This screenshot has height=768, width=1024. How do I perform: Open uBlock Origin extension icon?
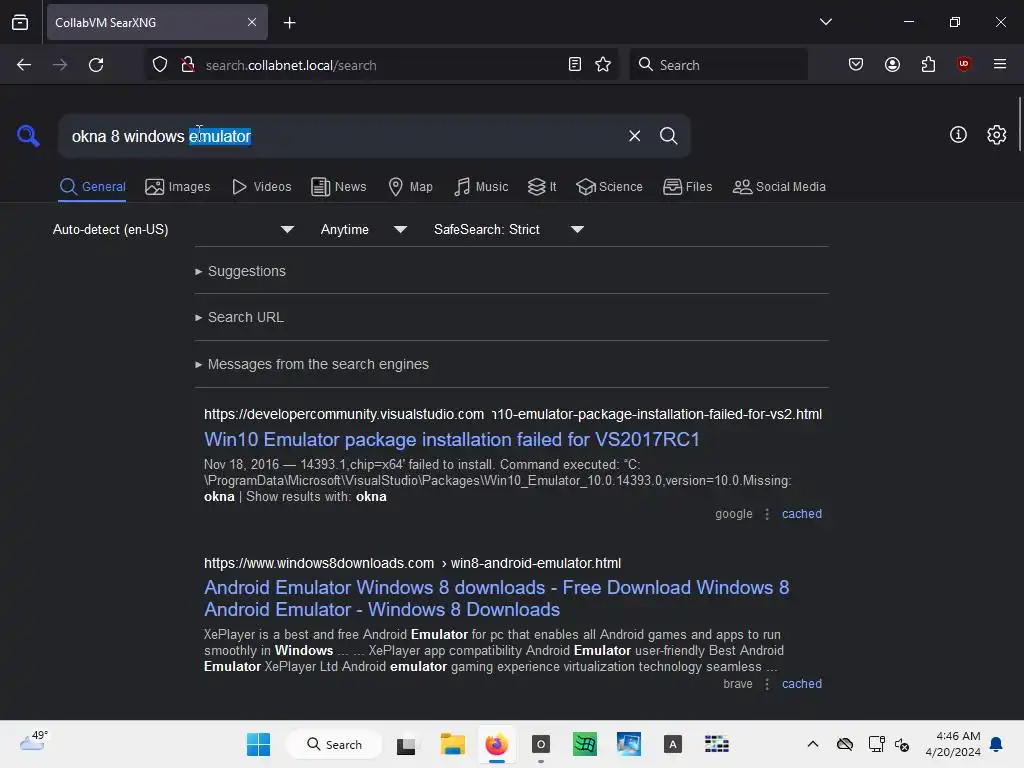coord(963,64)
